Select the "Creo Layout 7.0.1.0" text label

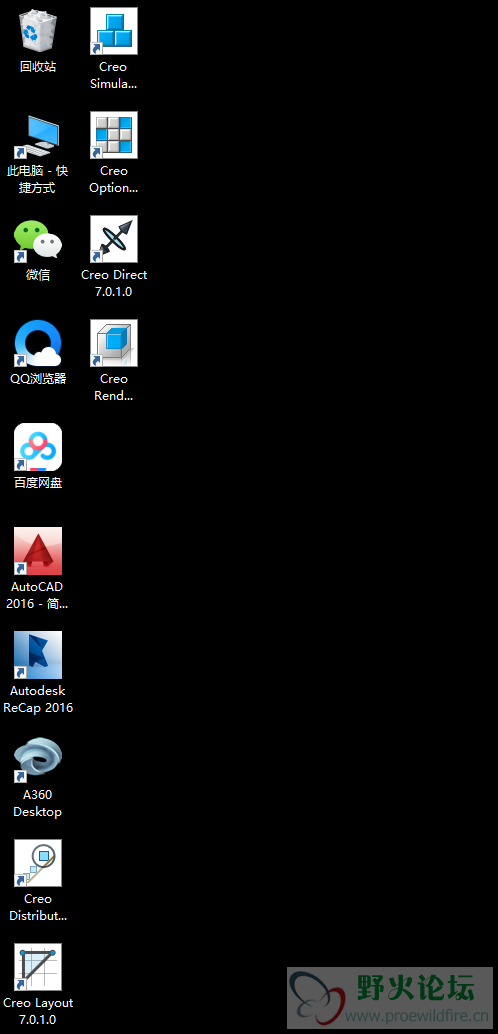(x=38, y=1011)
